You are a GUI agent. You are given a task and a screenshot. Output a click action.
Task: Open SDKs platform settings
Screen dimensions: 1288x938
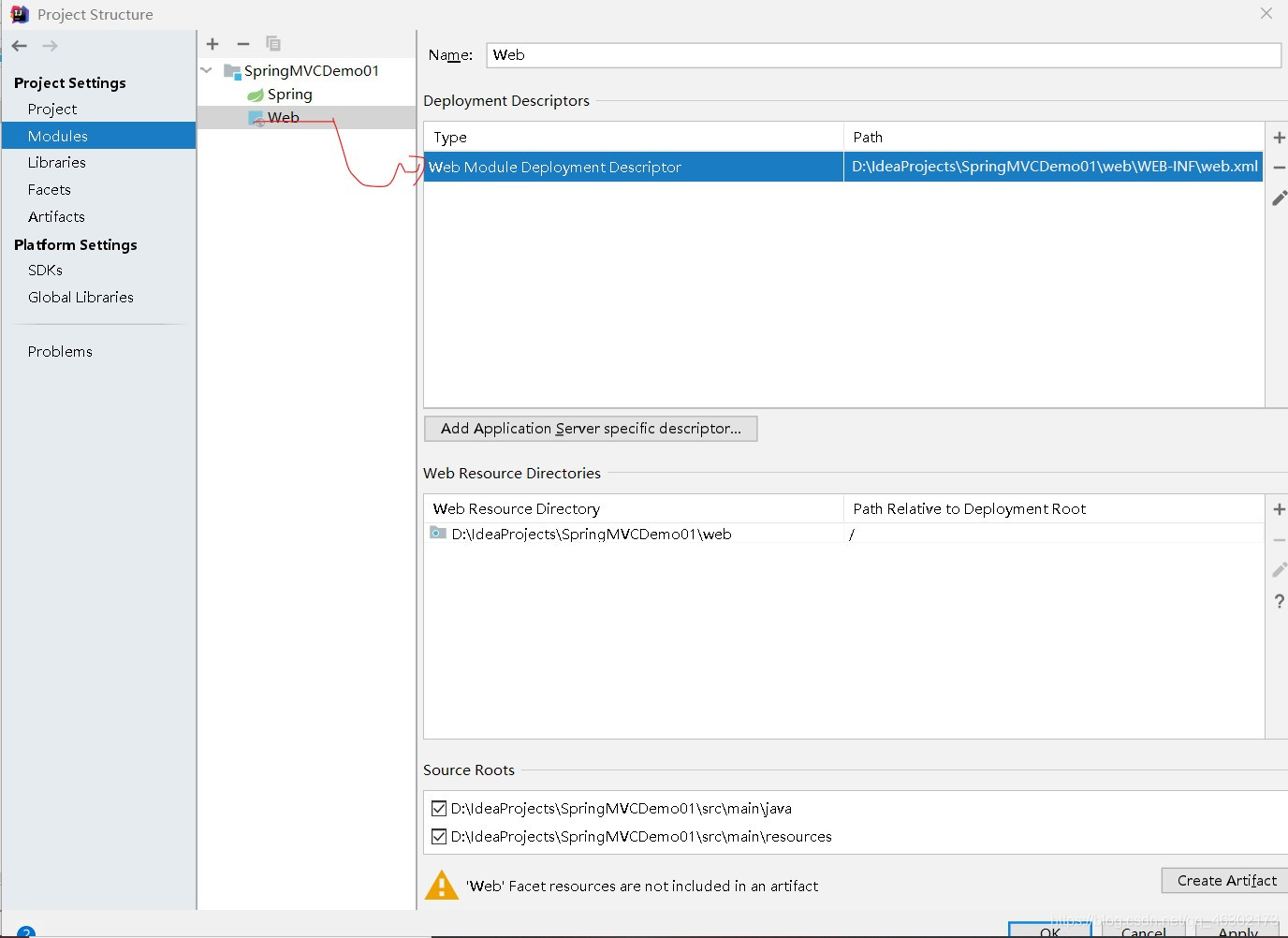tap(45, 271)
